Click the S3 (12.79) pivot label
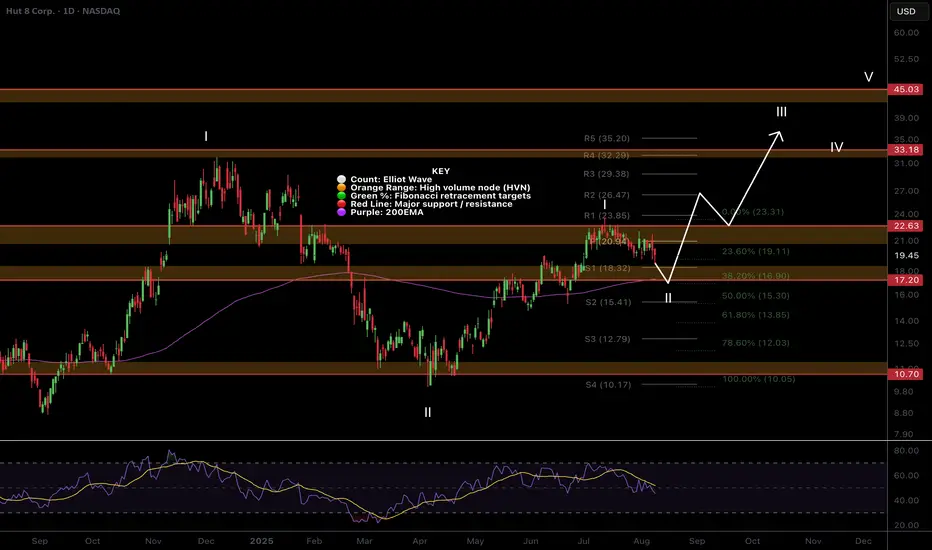 coord(607,340)
